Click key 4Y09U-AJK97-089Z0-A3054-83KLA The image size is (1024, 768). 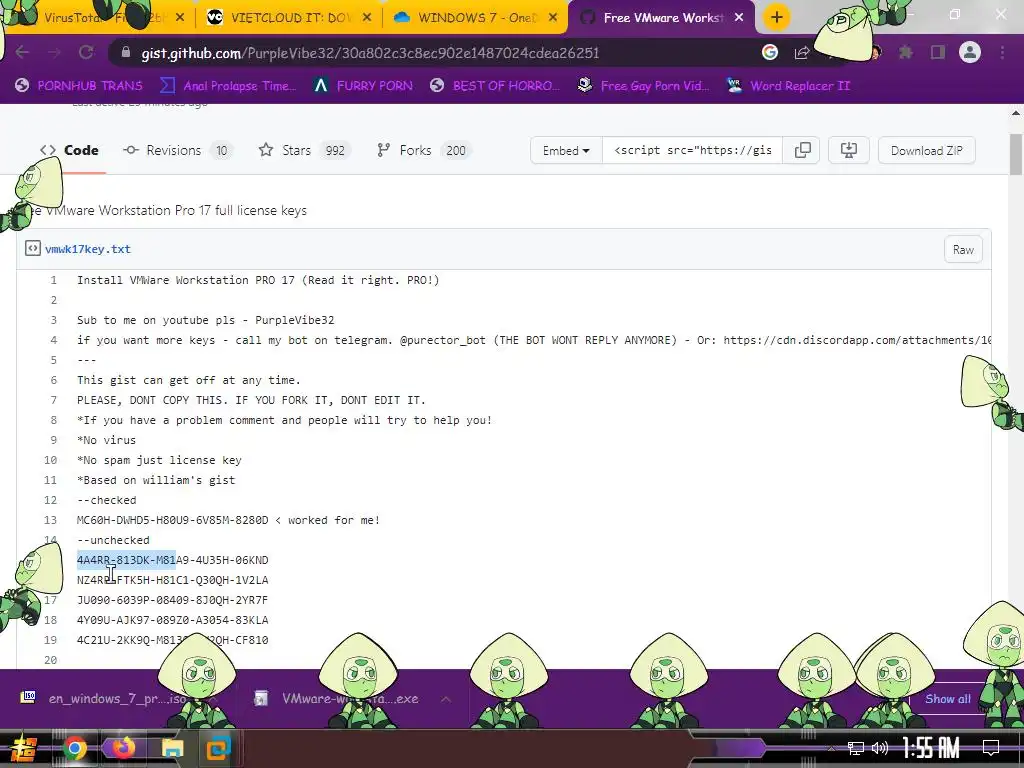(x=172, y=620)
